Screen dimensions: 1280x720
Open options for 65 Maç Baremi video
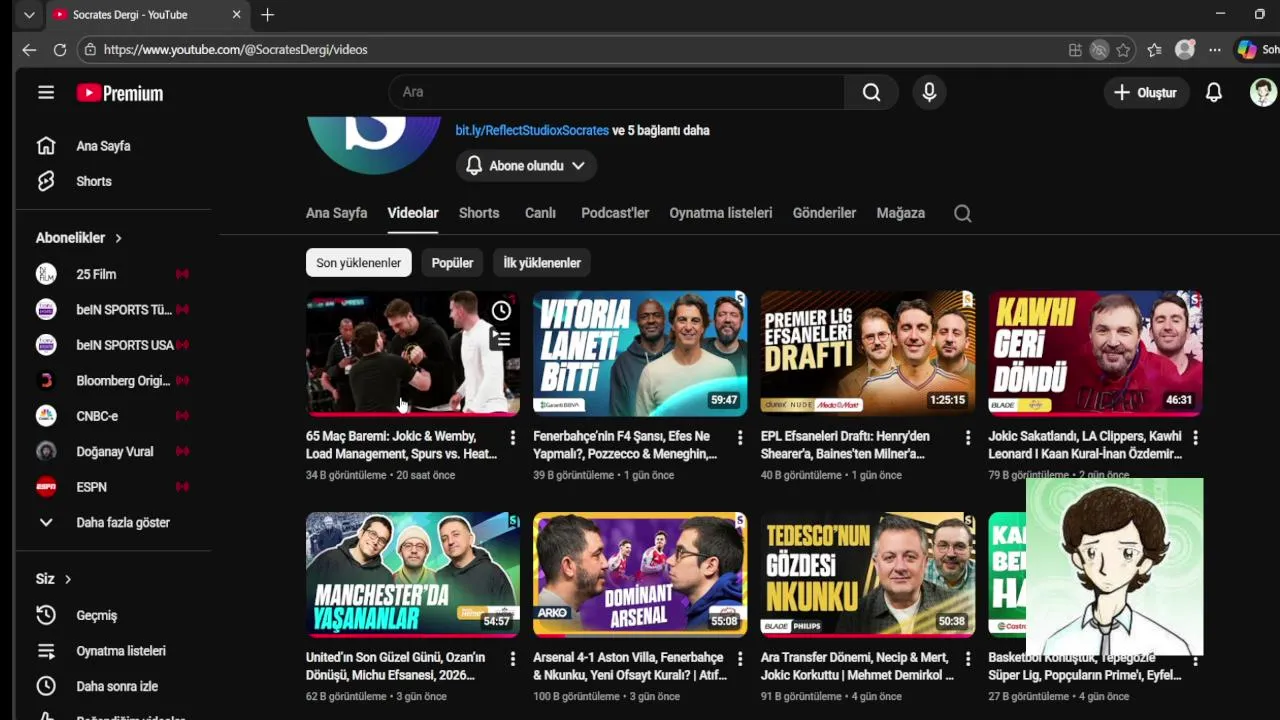pos(512,437)
